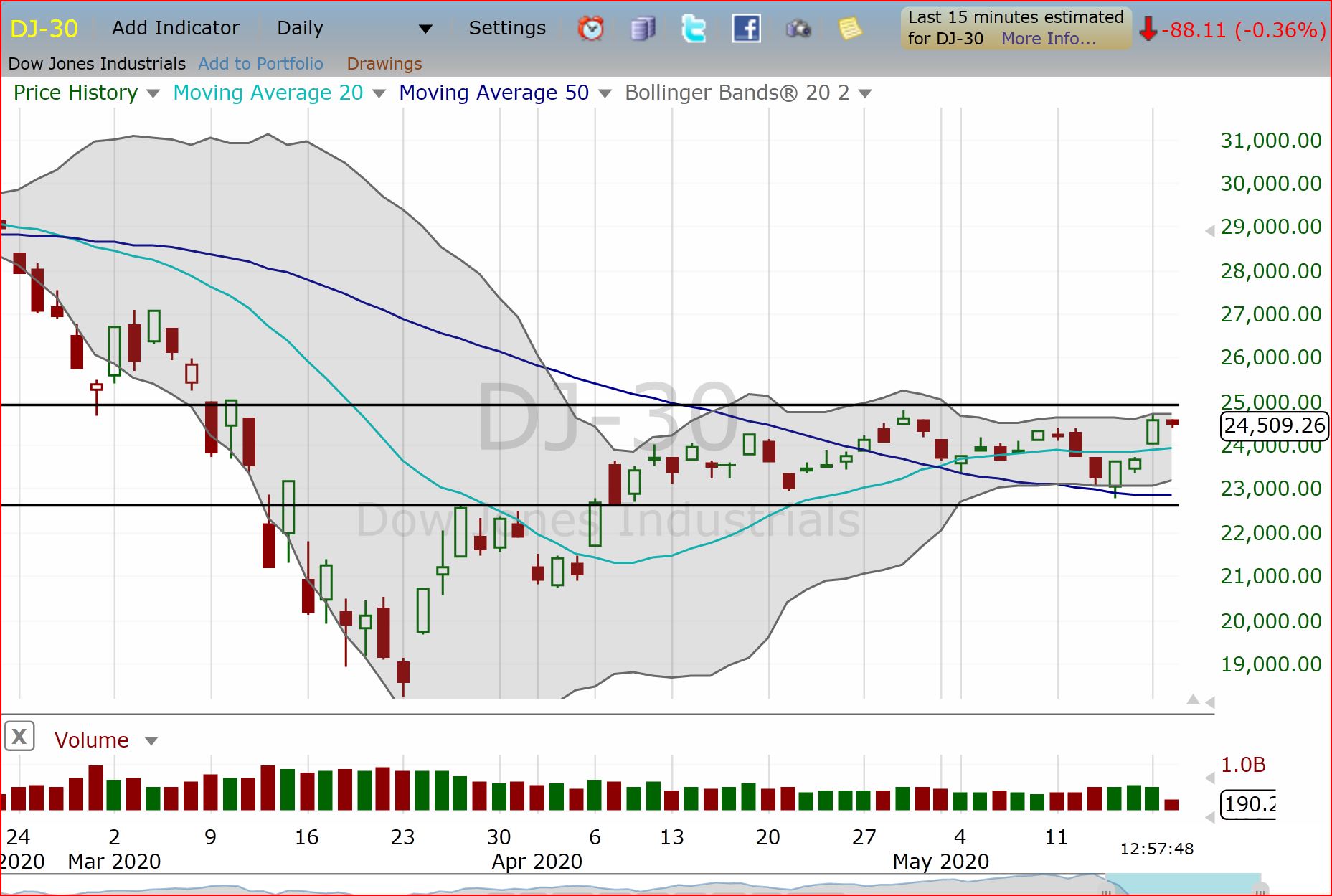
Task: Open the Drawings link
Action: click(384, 64)
